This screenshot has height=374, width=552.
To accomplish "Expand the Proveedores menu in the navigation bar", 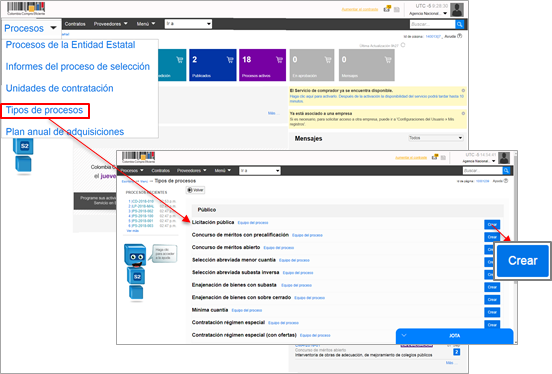I will (x=110, y=24).
